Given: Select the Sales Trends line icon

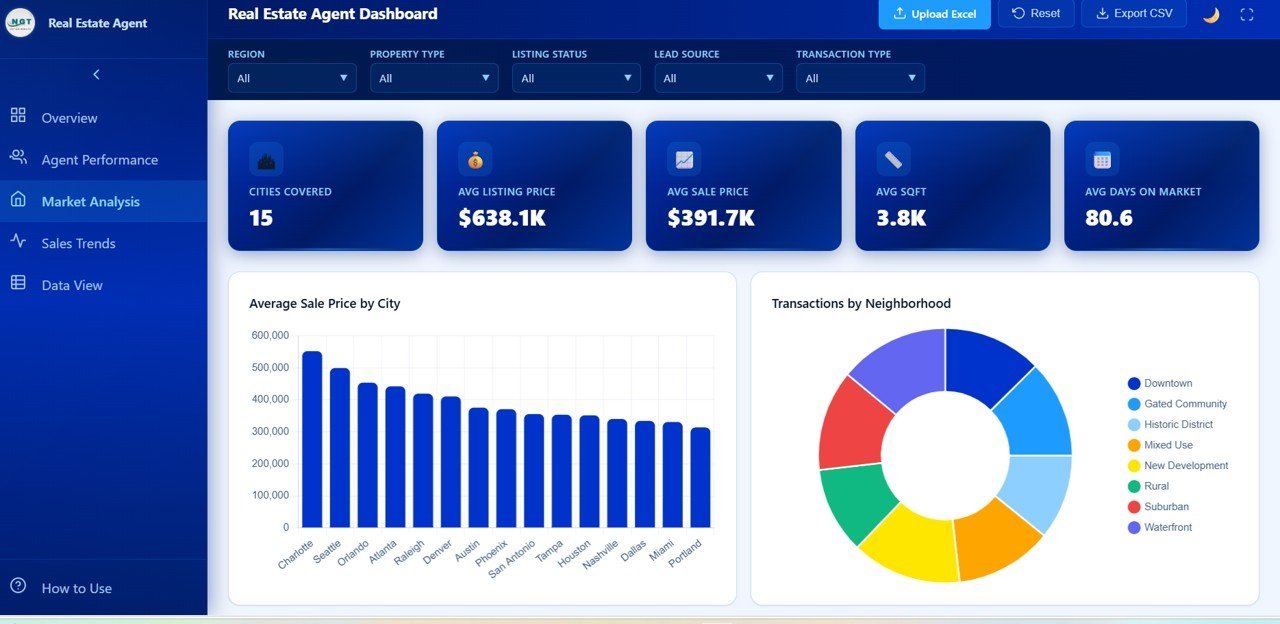Looking at the screenshot, I should coord(18,243).
